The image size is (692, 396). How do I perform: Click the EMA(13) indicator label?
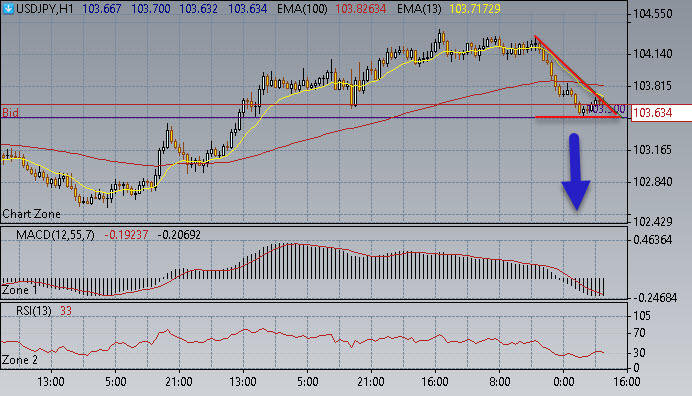tap(419, 8)
